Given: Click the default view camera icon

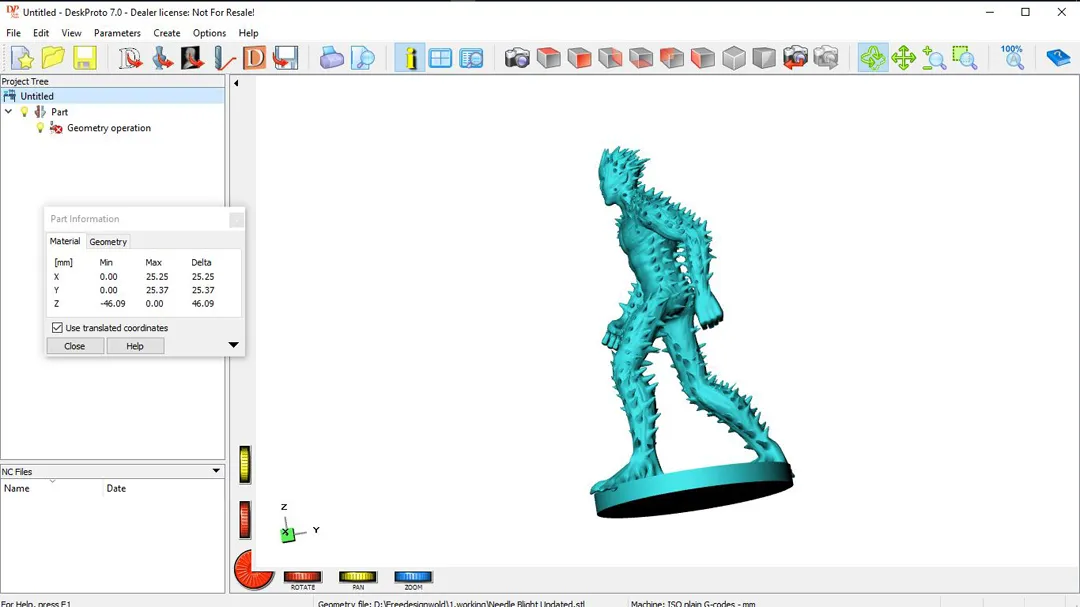Looking at the screenshot, I should point(517,59).
